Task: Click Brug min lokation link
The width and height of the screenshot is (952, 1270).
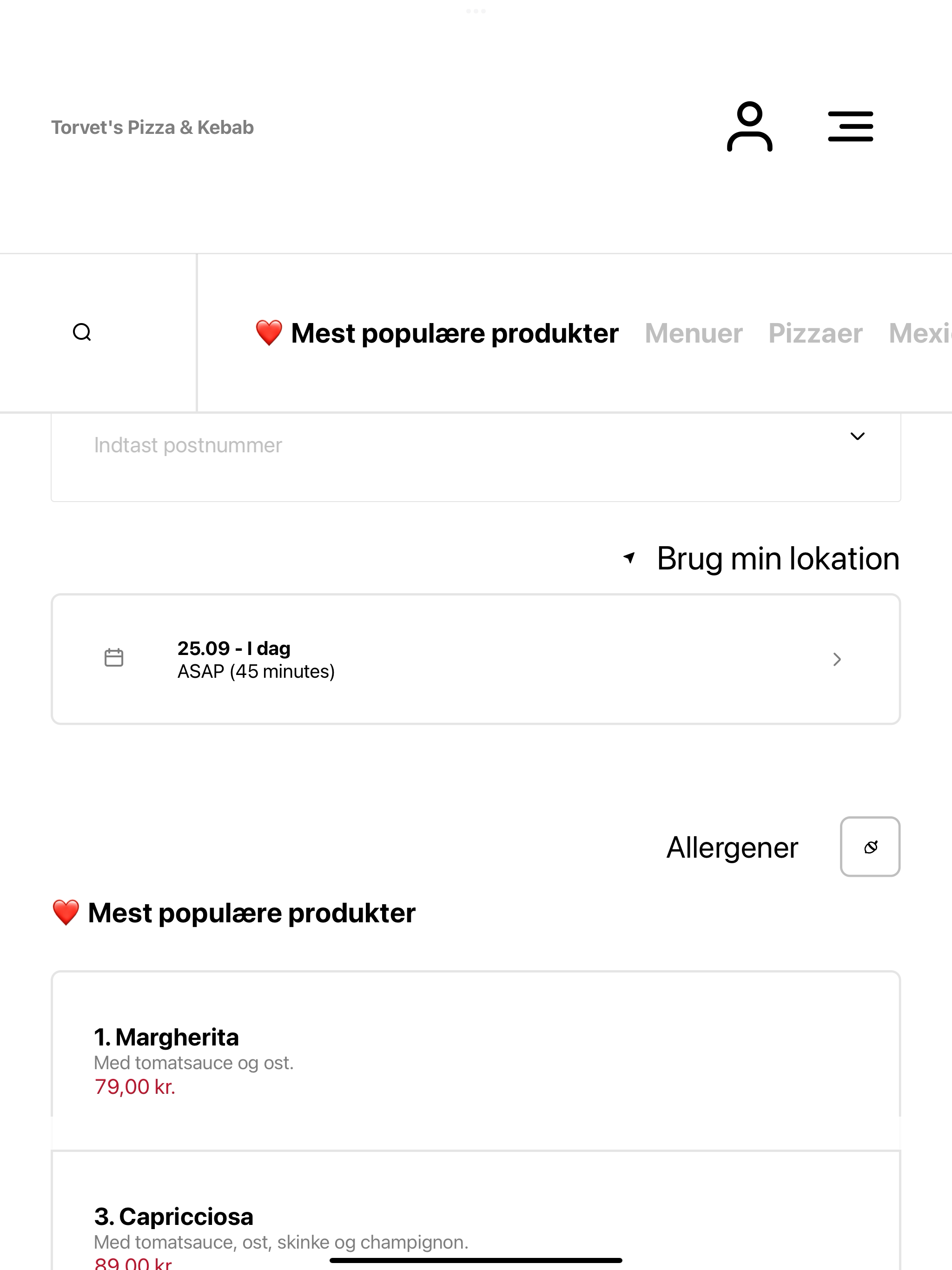Action: pyautogui.click(x=778, y=558)
